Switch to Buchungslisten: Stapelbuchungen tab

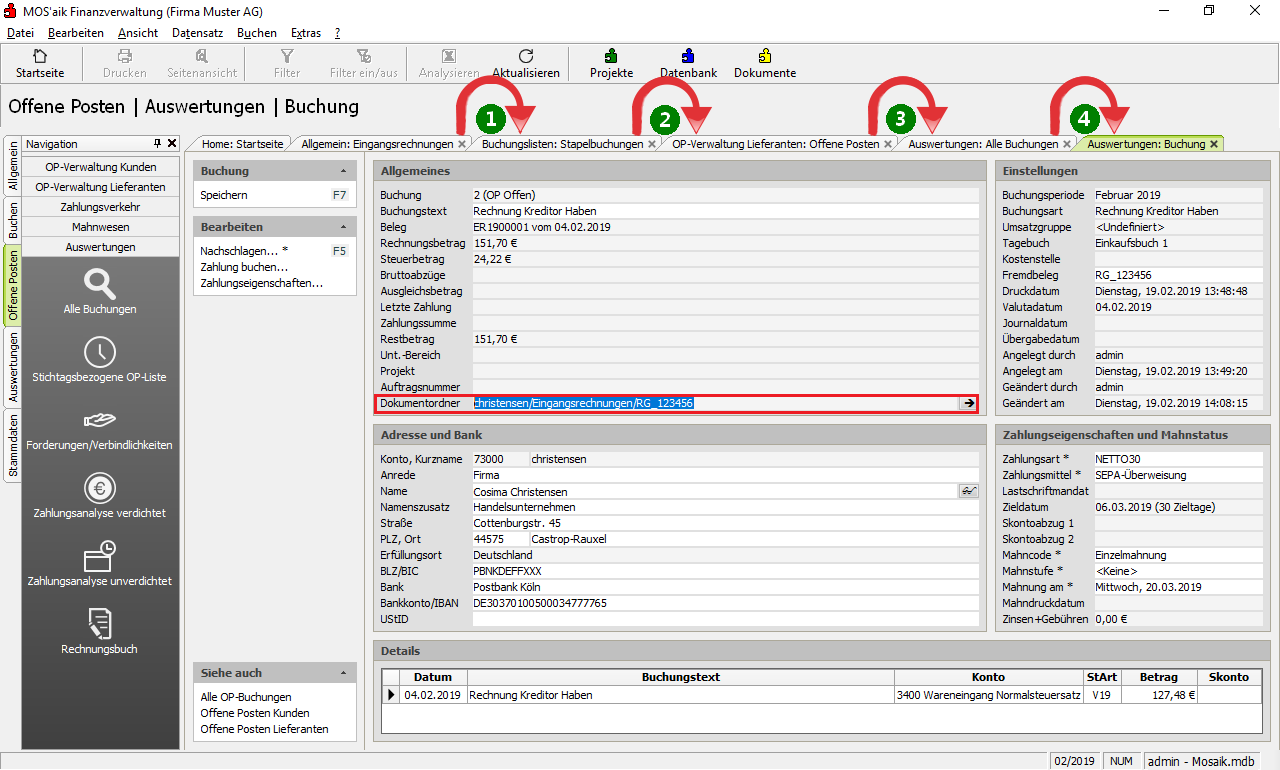562,144
